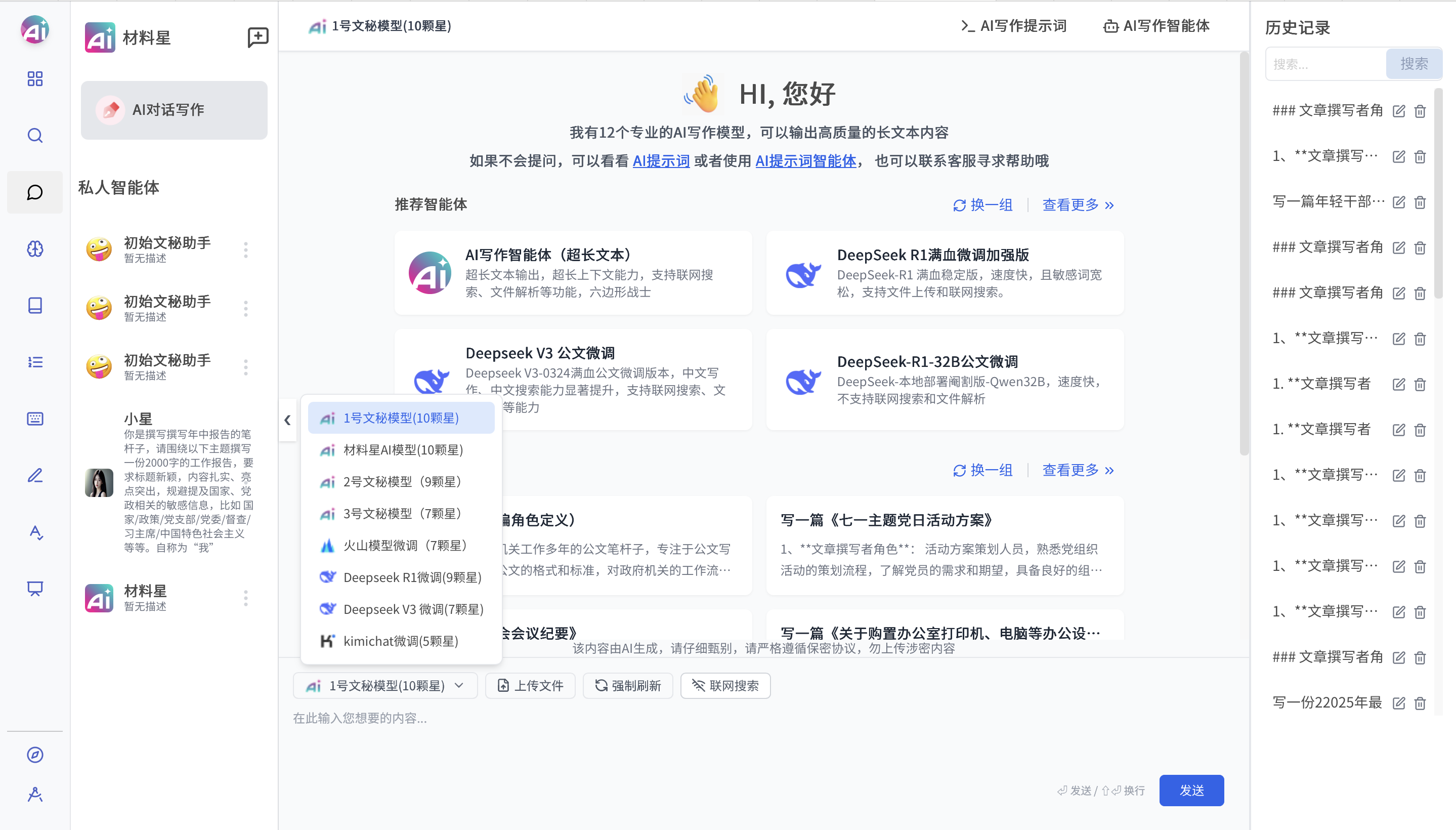Open more options for first 初始文秘助手
This screenshot has width=1456, height=830.
[245, 250]
